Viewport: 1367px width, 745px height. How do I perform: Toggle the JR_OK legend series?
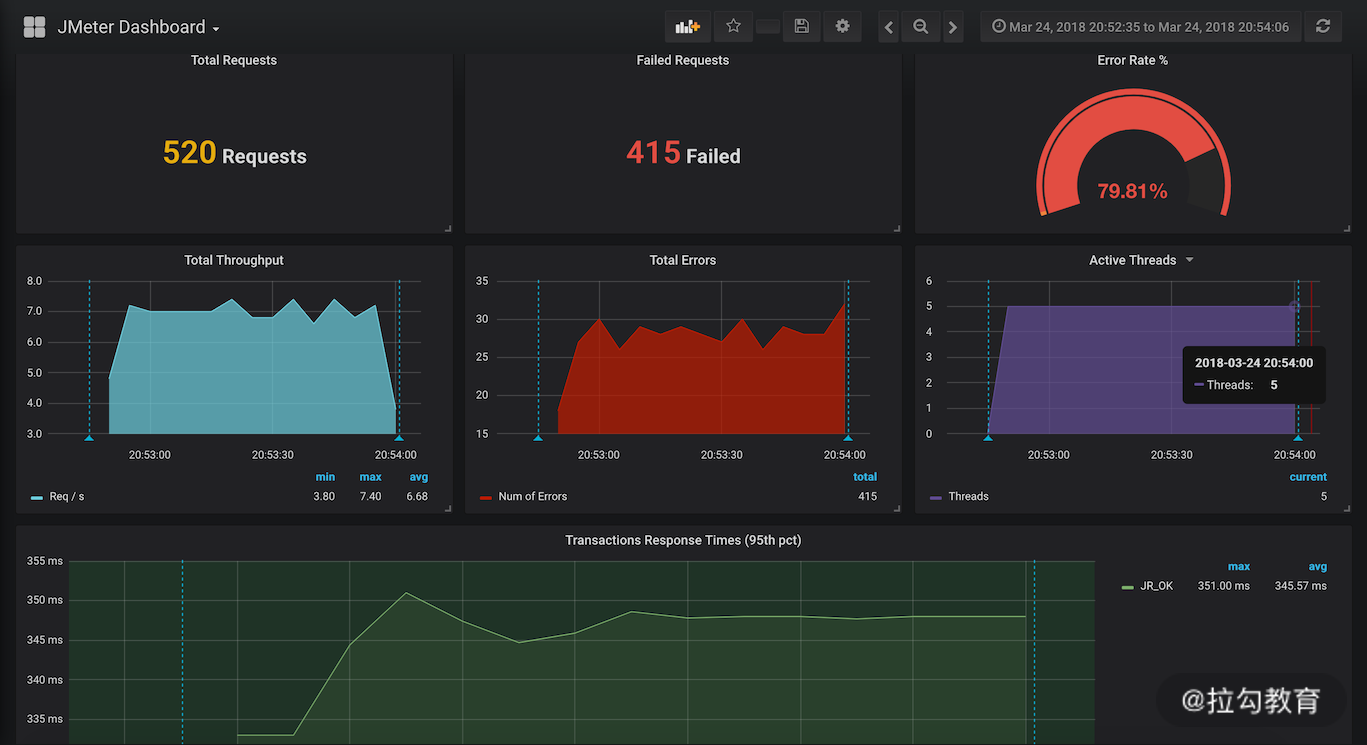coord(1157,586)
